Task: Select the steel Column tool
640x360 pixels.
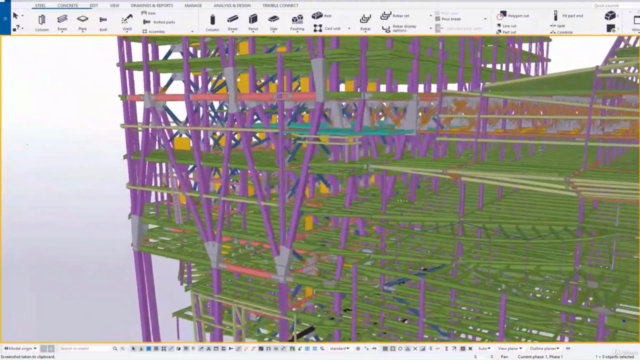Action: 42,22
